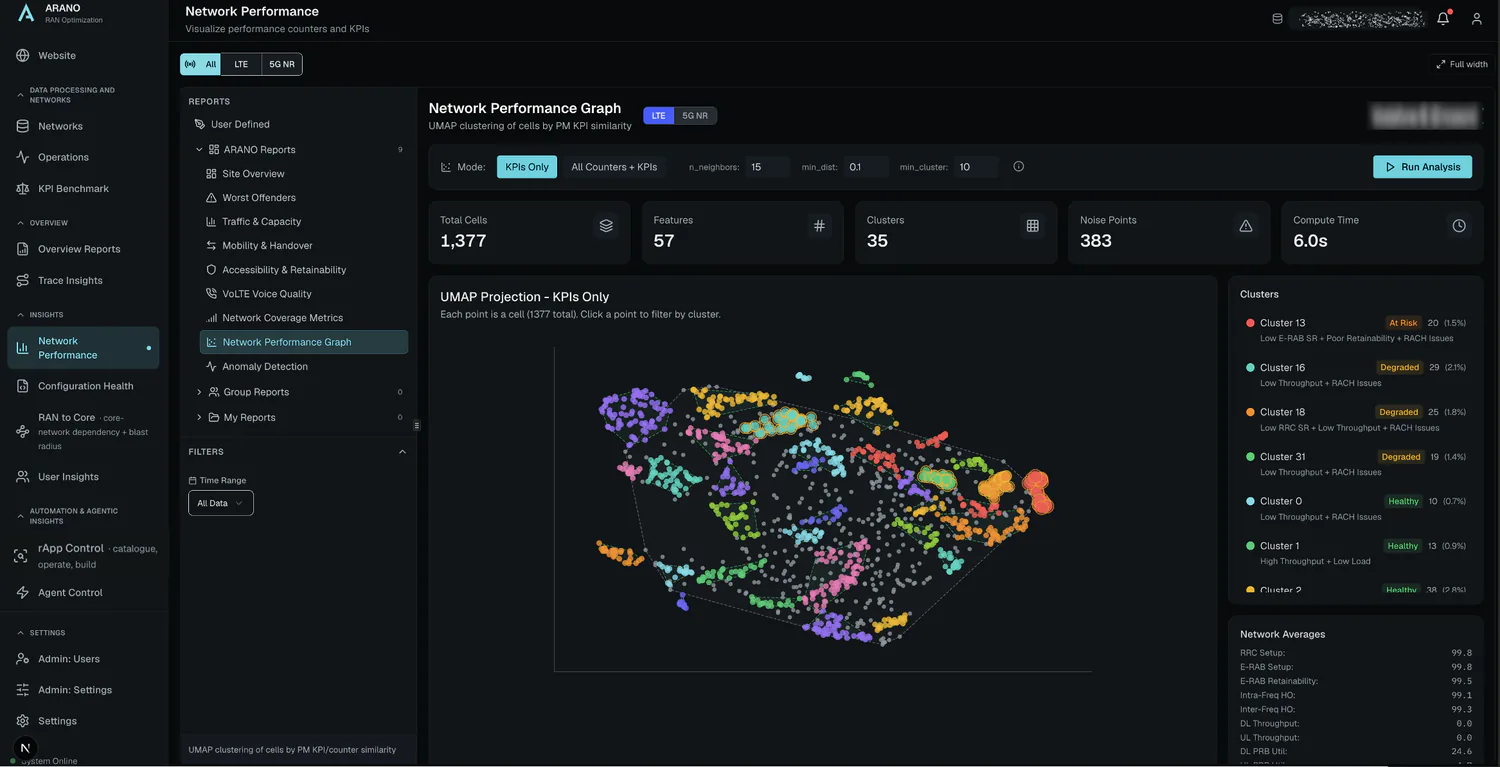Select Cluster 13 red color dot
Screen dimensions: 1500x767
[1250, 323]
